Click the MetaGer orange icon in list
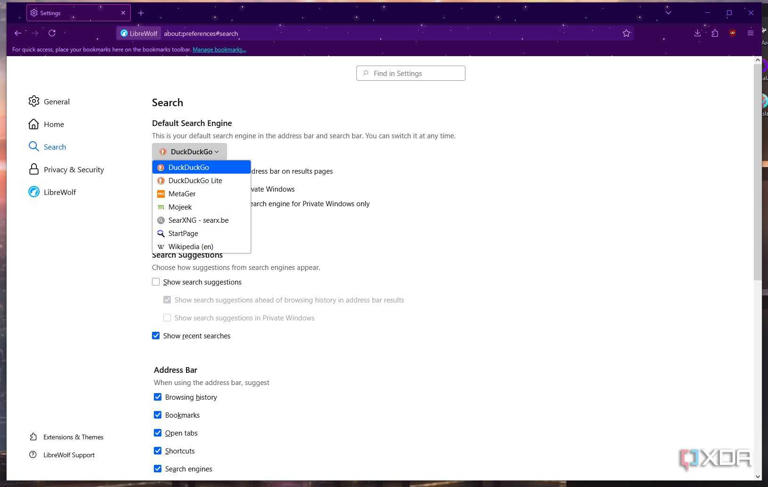The height and width of the screenshot is (487, 768). pos(161,194)
